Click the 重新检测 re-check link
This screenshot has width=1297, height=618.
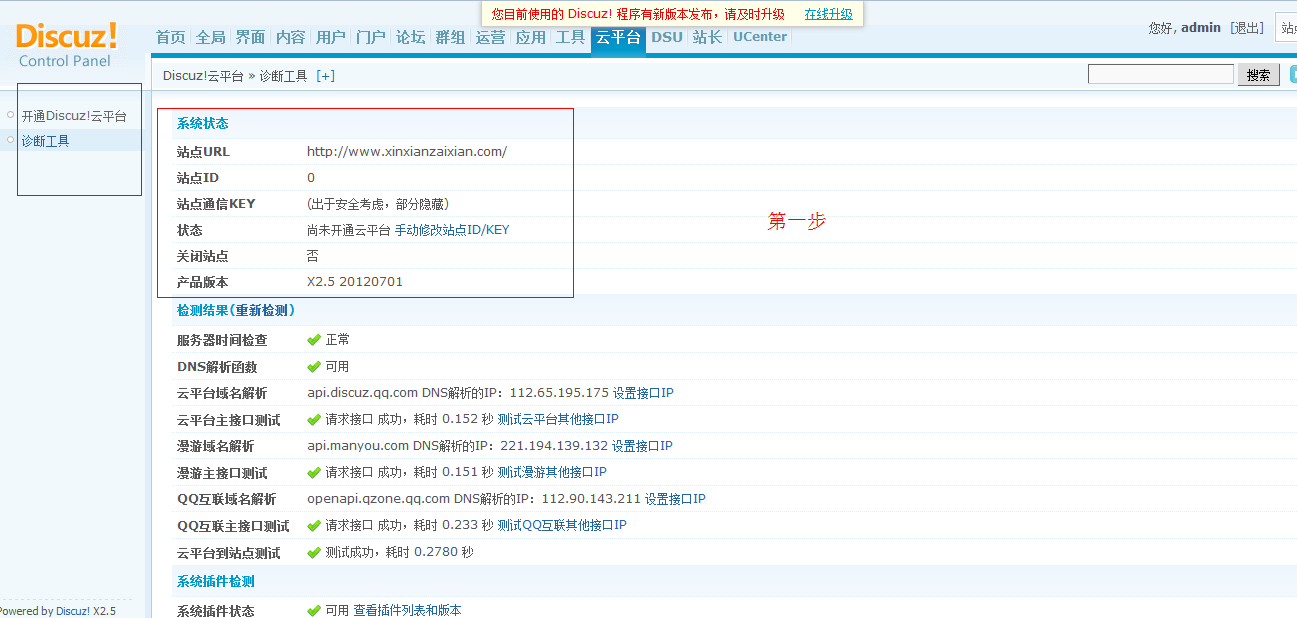(264, 310)
